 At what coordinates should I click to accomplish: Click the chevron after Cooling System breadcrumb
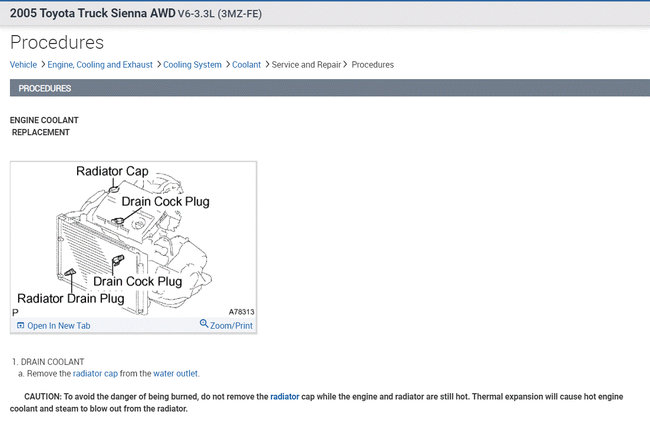(x=228, y=65)
